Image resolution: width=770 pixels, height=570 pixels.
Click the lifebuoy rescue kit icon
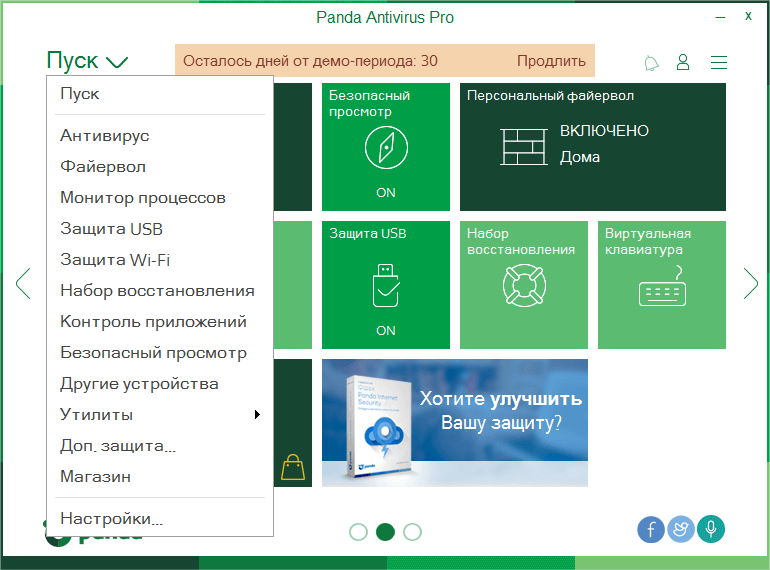(x=524, y=286)
